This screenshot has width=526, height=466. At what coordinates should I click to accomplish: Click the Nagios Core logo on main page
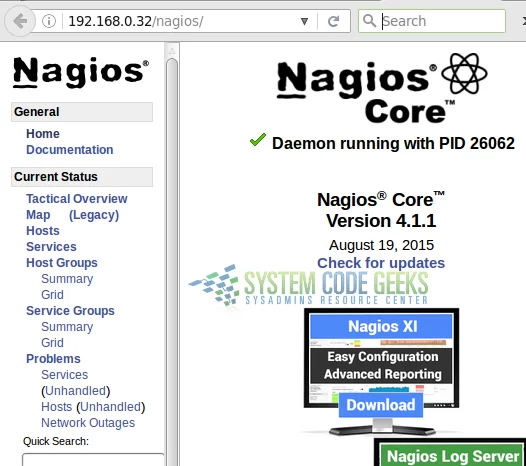(x=382, y=88)
